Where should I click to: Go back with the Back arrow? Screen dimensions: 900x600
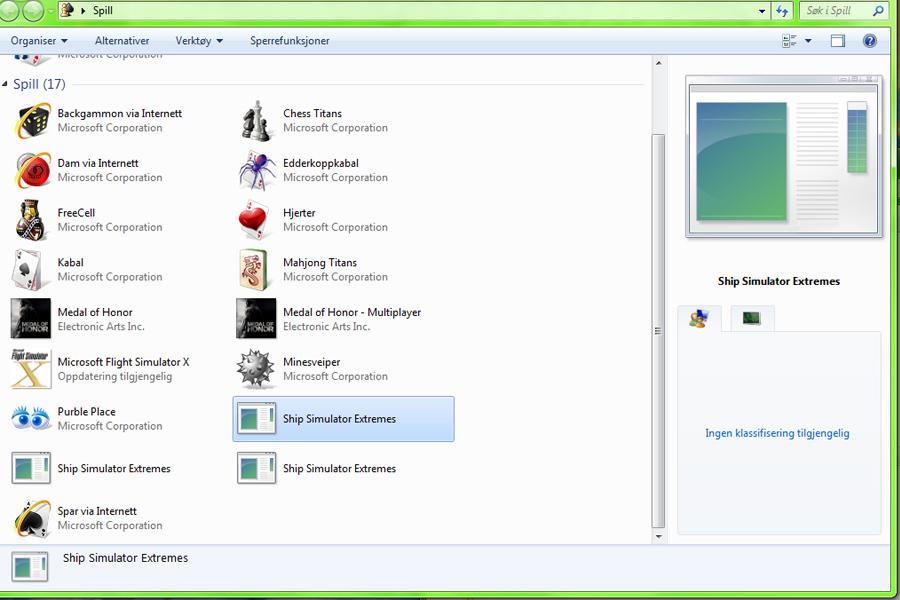(x=10, y=10)
